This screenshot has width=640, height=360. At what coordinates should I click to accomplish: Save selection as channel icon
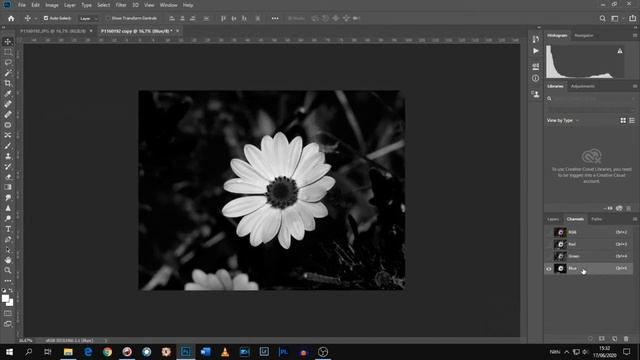coord(602,339)
